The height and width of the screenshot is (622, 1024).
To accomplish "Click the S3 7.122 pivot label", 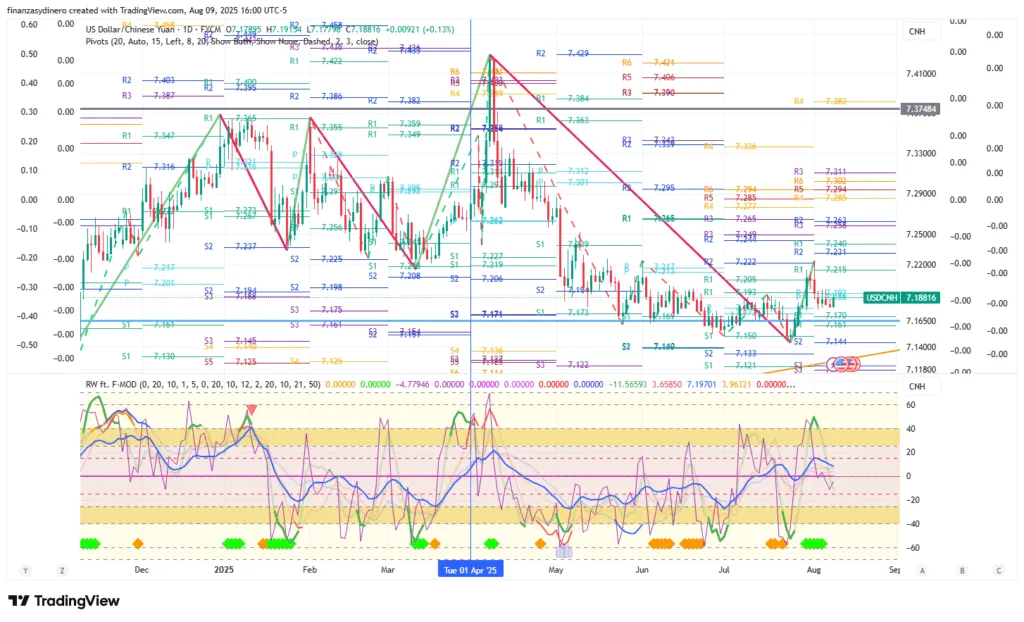I will (562, 365).
